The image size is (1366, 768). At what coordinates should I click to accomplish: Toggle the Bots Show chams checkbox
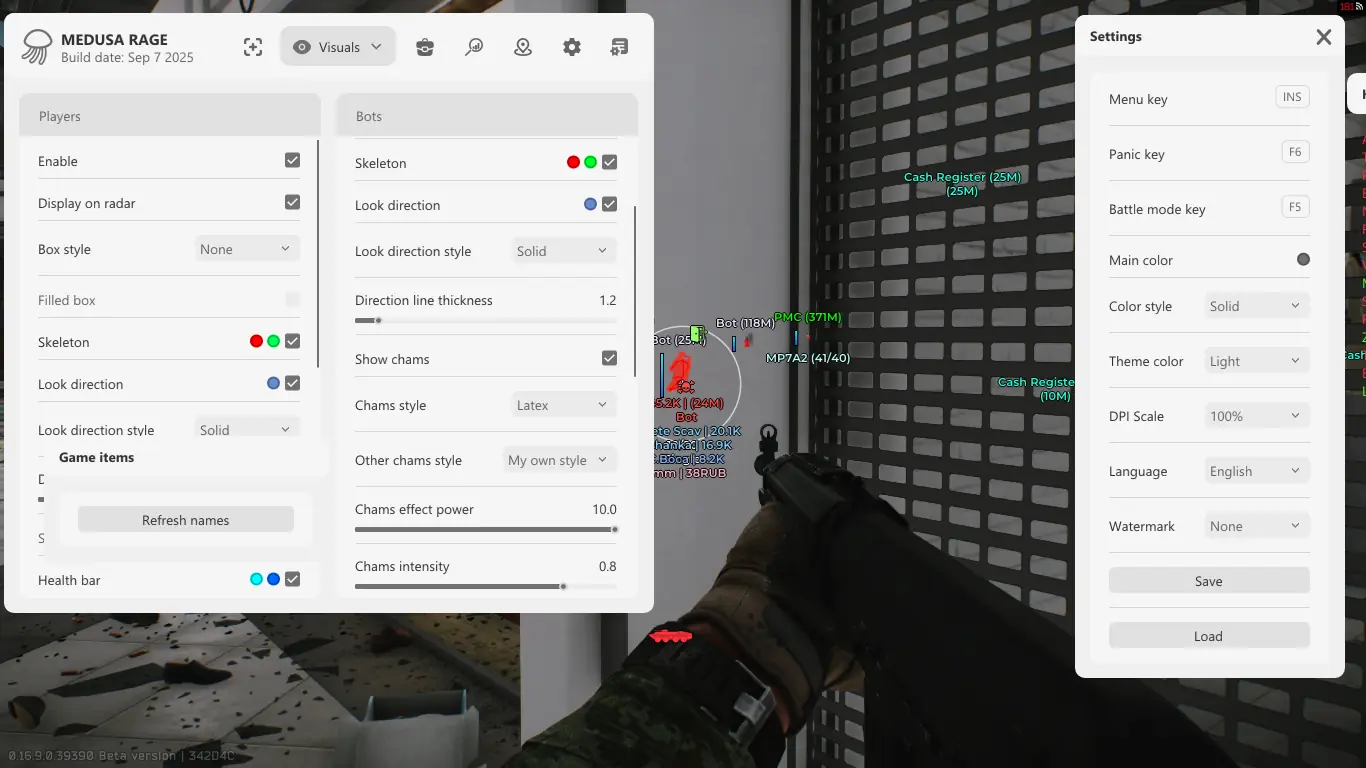coord(609,358)
